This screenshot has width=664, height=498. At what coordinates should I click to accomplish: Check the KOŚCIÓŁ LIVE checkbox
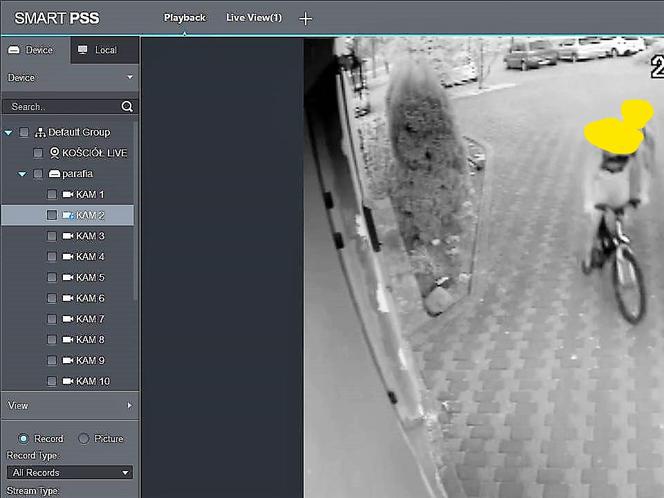[38, 153]
